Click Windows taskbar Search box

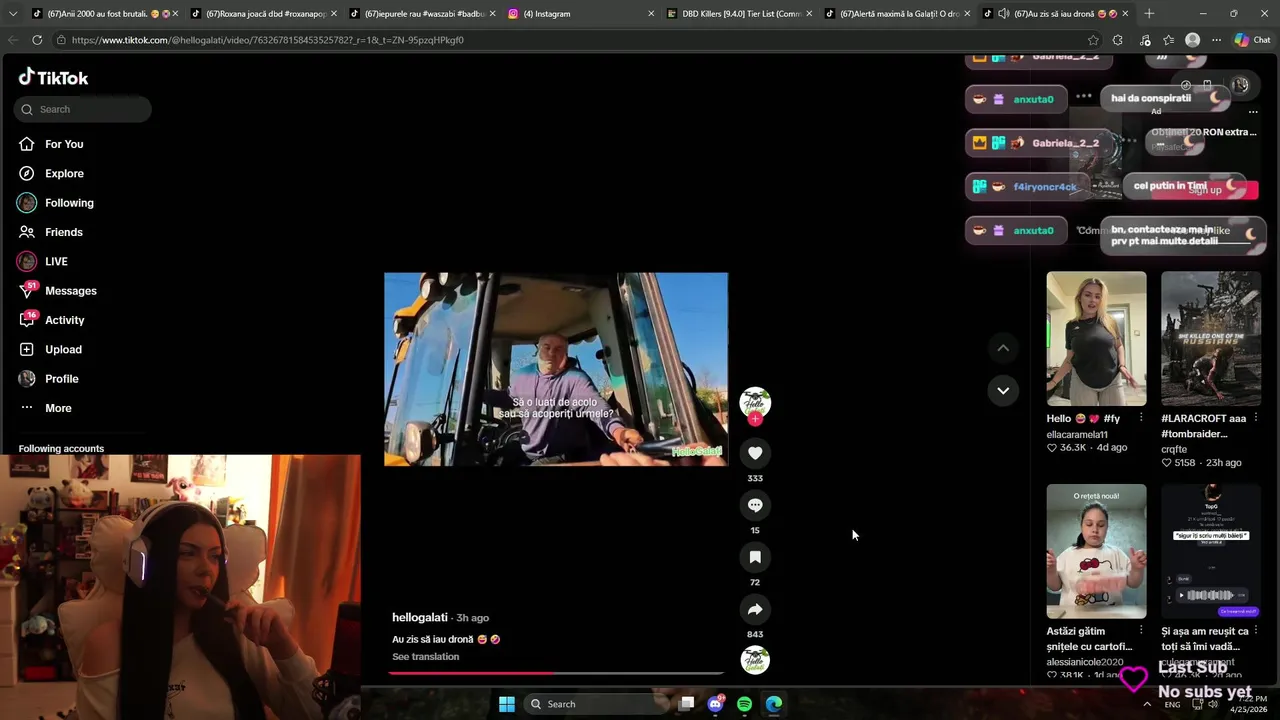[x=596, y=704]
